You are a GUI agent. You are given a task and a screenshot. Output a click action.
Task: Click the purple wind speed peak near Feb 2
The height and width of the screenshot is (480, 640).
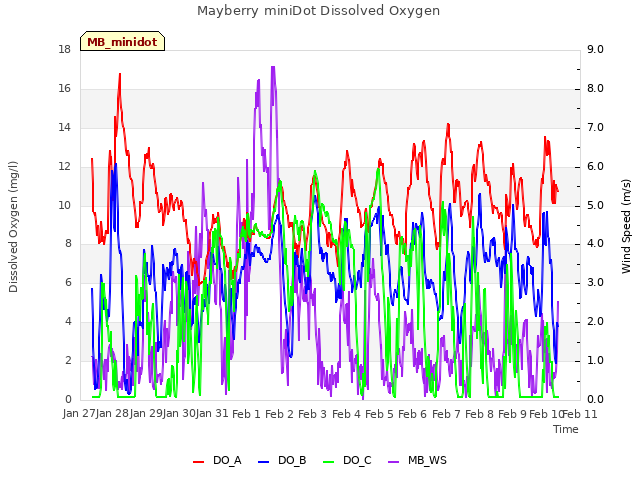(273, 67)
